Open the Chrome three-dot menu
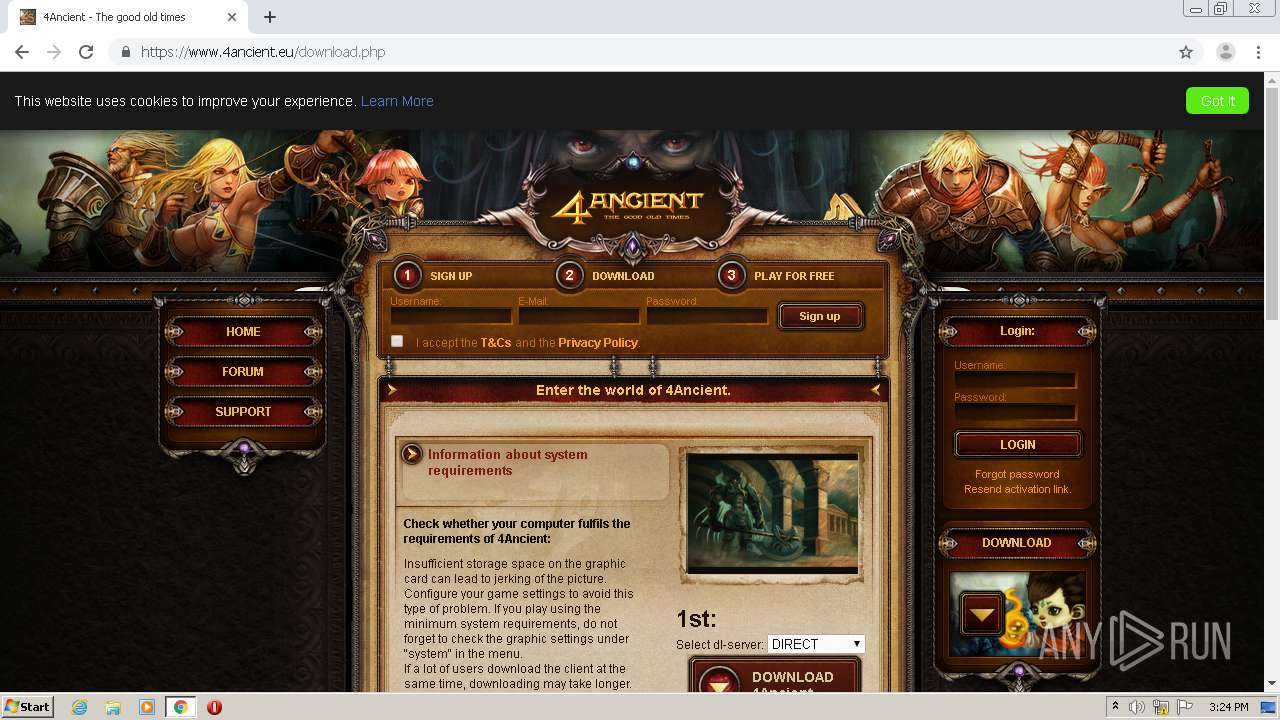Image resolution: width=1280 pixels, height=720 pixels. click(x=1258, y=52)
